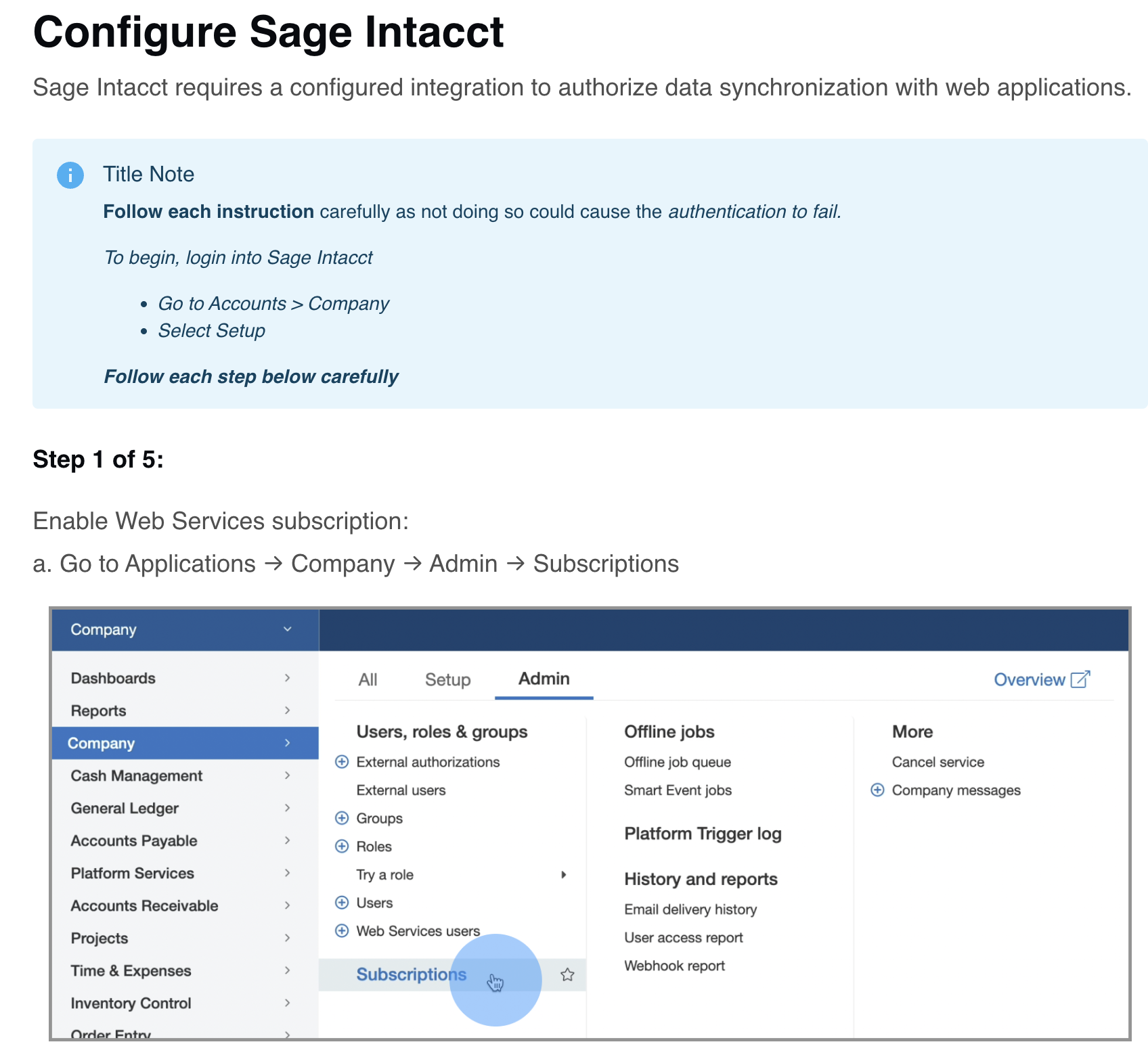The image size is (1148, 1061).
Task: Open Web Services users
Action: [418, 931]
